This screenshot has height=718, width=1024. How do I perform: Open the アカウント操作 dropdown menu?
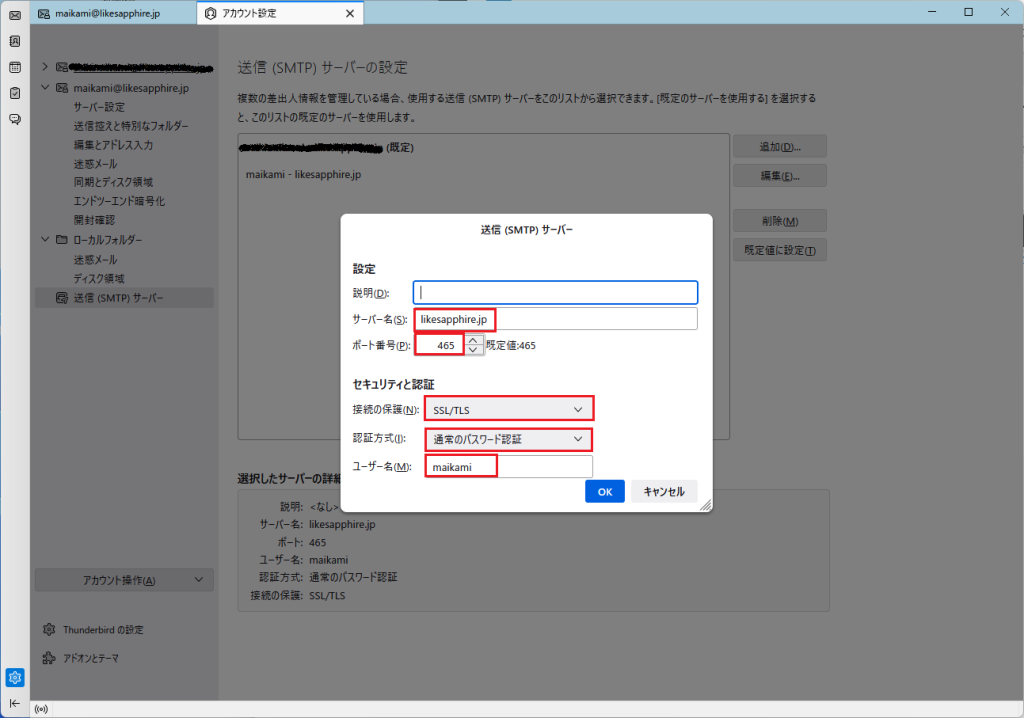tap(124, 580)
